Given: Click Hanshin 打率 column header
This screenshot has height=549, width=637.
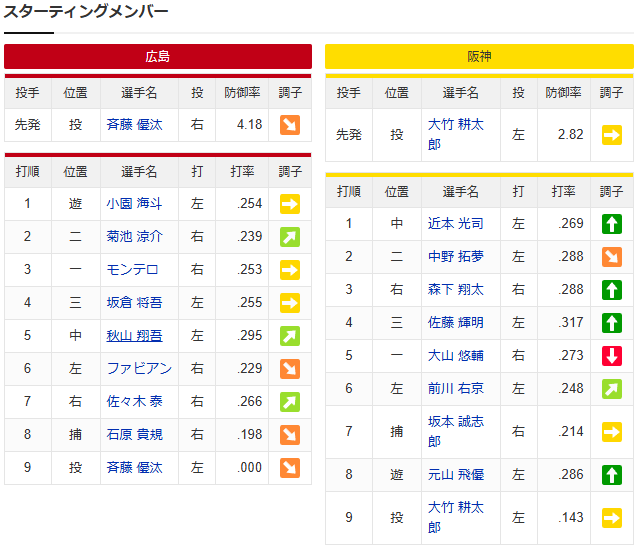Looking at the screenshot, I should click(x=563, y=191).
